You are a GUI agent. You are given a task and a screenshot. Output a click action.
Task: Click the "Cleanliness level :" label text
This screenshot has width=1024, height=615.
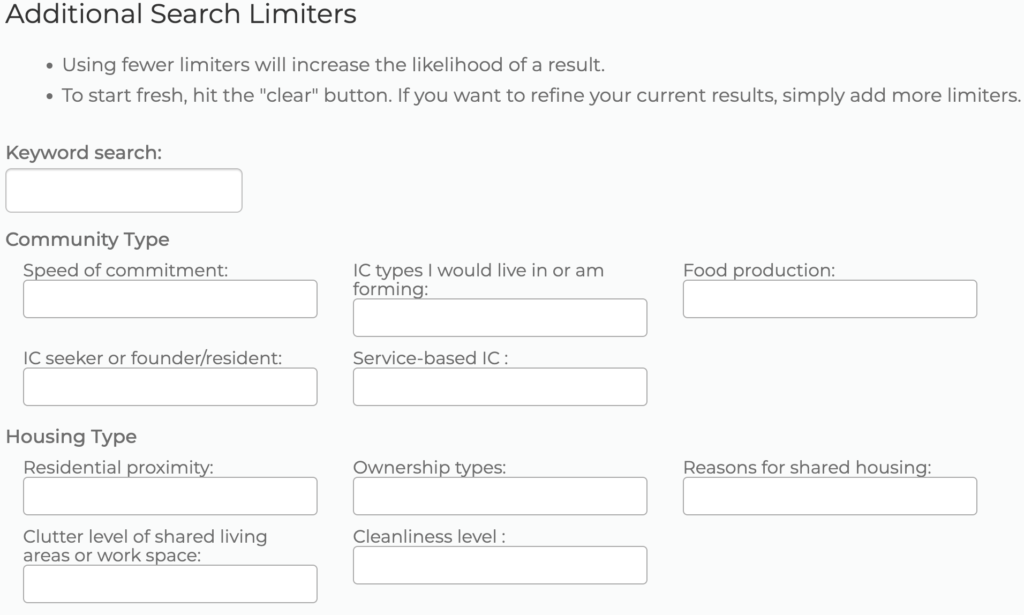tap(429, 536)
